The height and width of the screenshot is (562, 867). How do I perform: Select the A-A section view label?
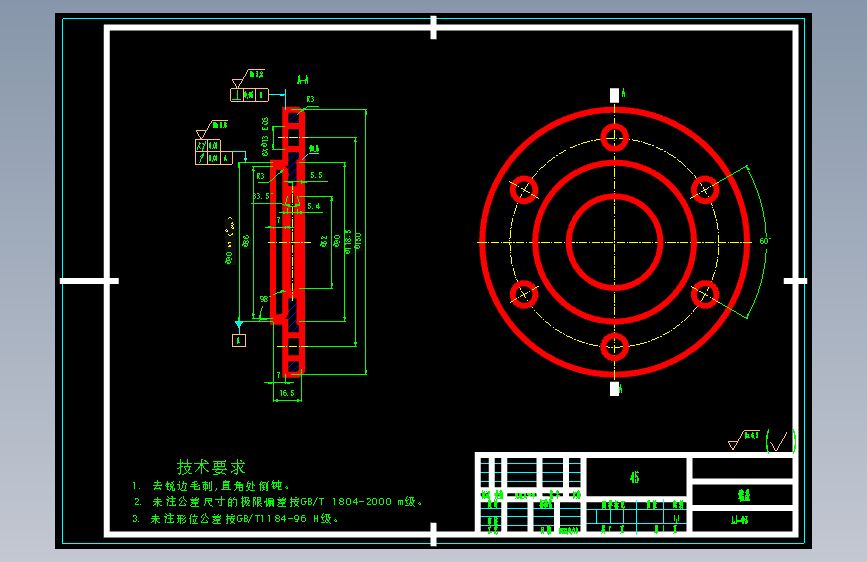click(x=302, y=80)
